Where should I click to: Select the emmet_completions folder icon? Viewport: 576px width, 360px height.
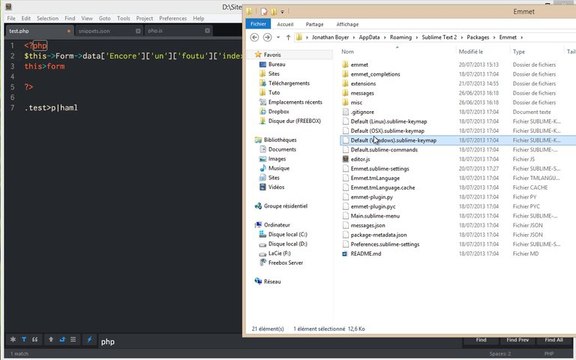345,74
